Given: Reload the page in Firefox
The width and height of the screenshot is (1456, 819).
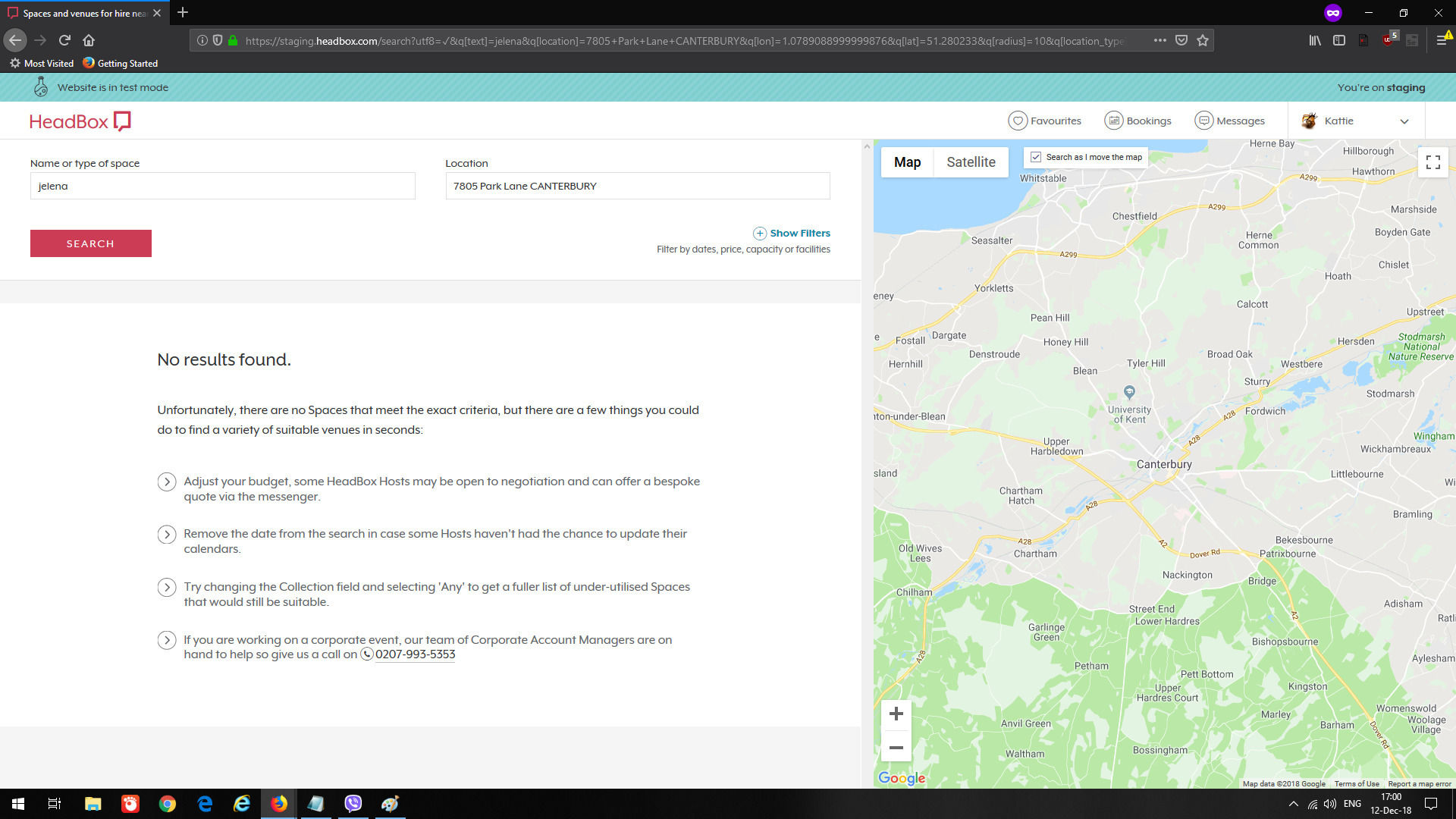Looking at the screenshot, I should click(64, 40).
